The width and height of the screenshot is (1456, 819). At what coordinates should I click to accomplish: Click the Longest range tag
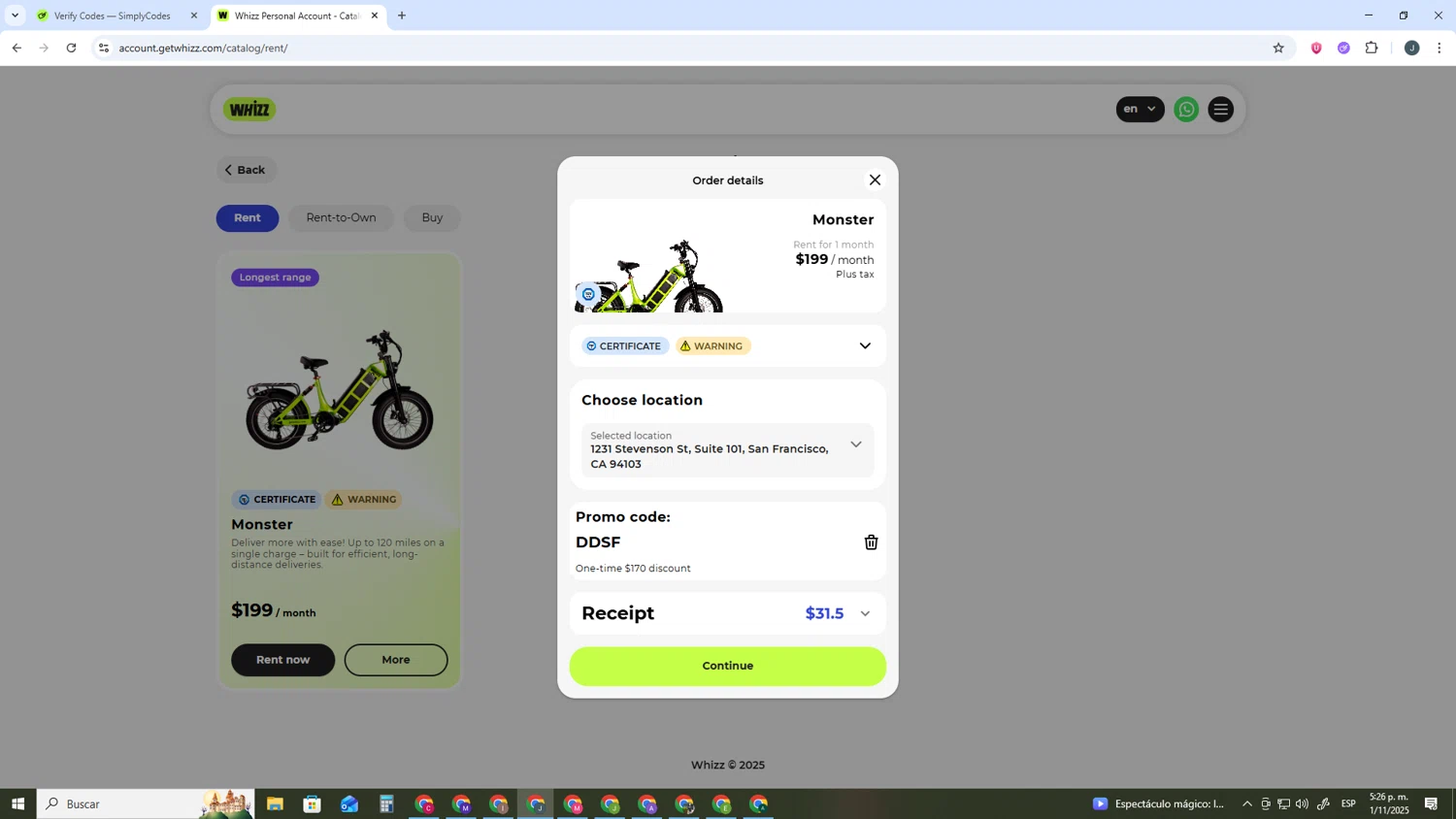(276, 278)
